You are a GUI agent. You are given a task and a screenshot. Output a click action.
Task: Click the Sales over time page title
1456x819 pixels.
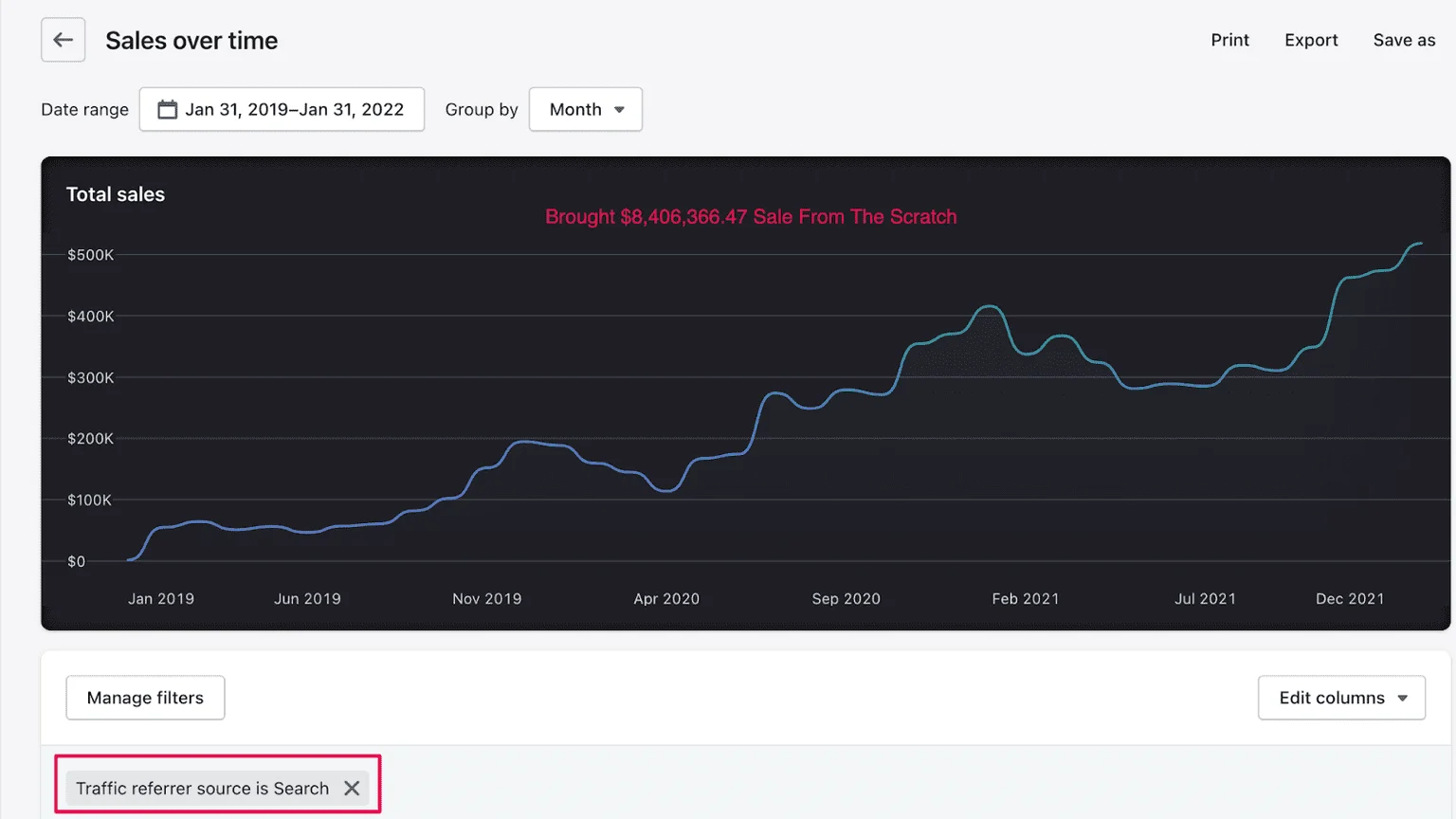pos(191,41)
